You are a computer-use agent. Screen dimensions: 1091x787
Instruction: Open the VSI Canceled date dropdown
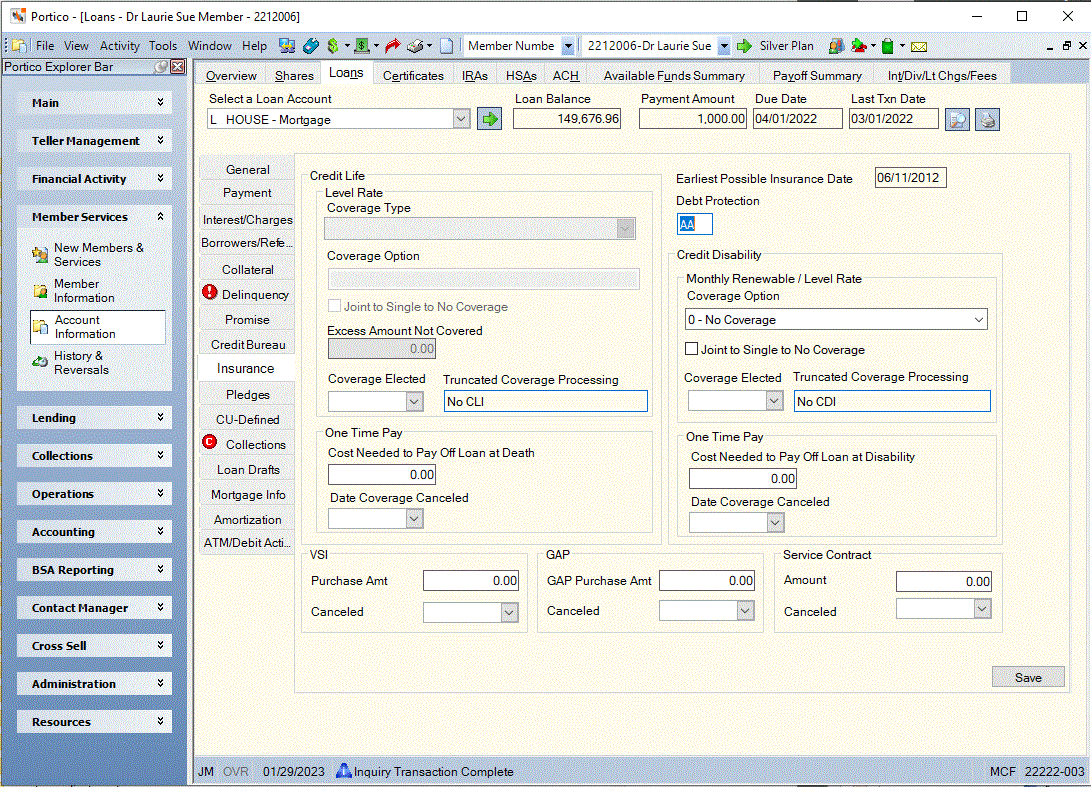pyautogui.click(x=509, y=612)
